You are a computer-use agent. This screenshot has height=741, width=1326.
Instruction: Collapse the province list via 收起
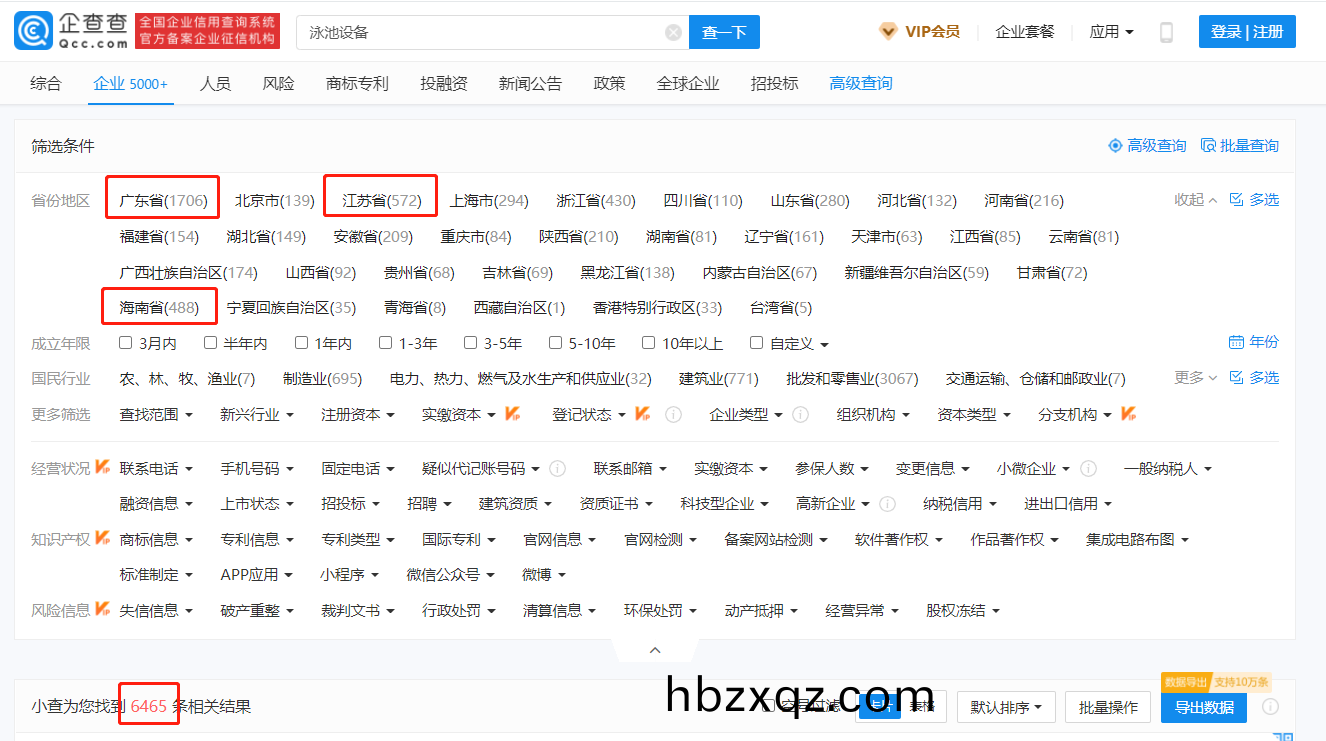pyautogui.click(x=1195, y=200)
